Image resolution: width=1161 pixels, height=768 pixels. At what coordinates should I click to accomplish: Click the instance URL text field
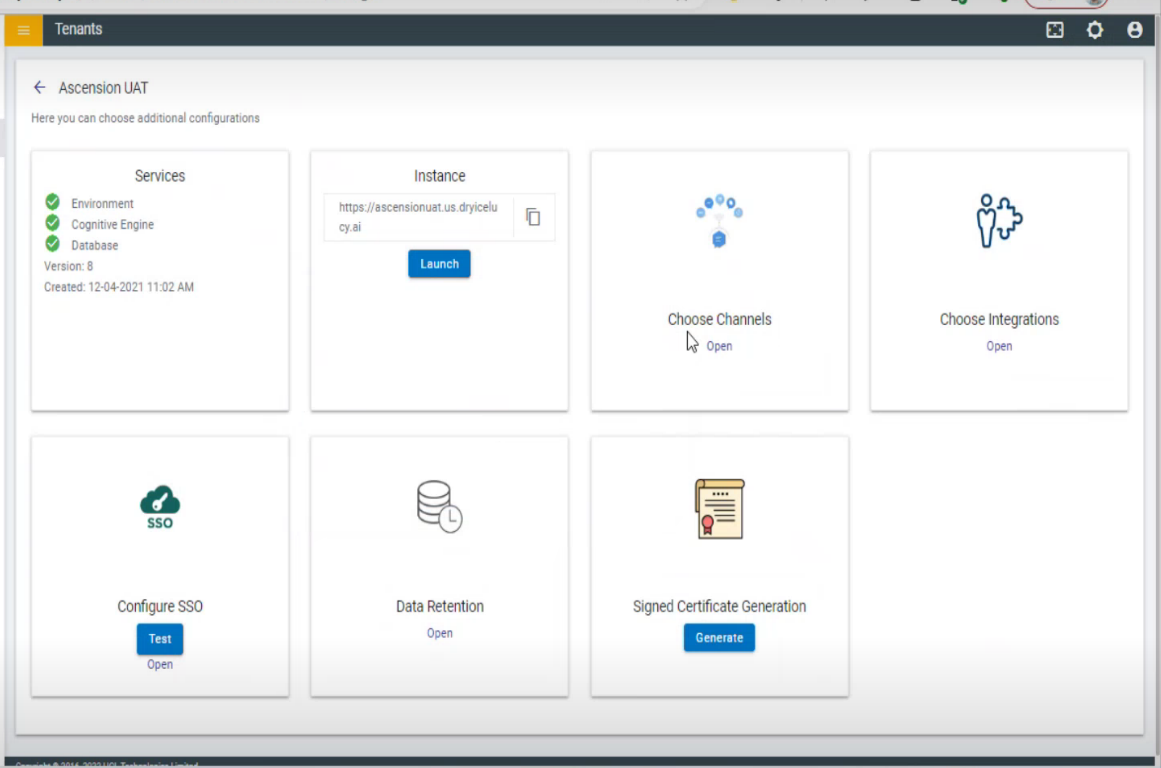coord(418,217)
